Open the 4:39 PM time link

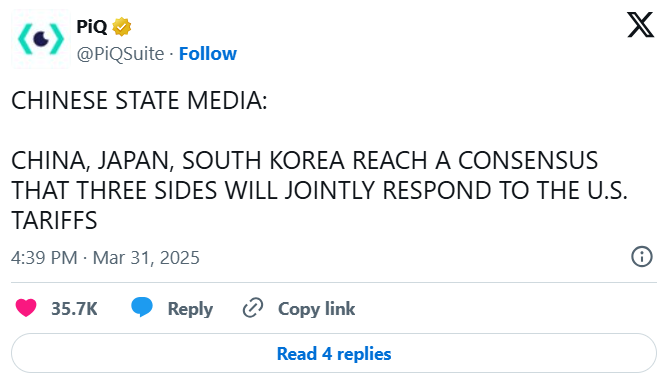point(44,258)
